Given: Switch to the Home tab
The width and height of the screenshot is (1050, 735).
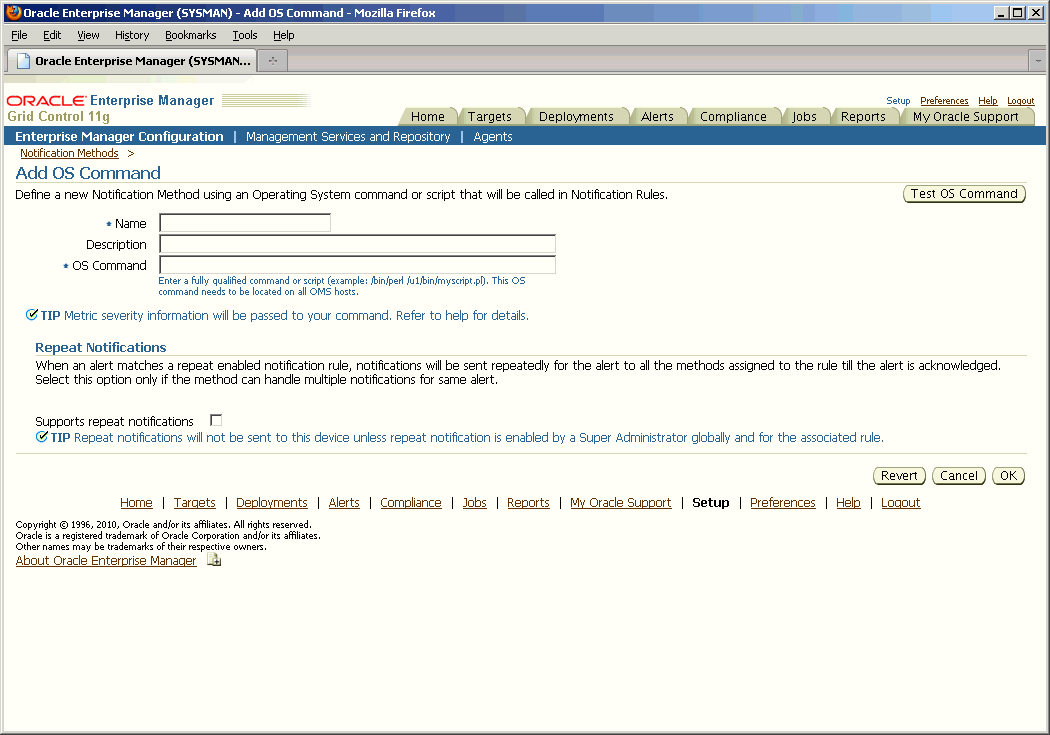Looking at the screenshot, I should coord(428,116).
